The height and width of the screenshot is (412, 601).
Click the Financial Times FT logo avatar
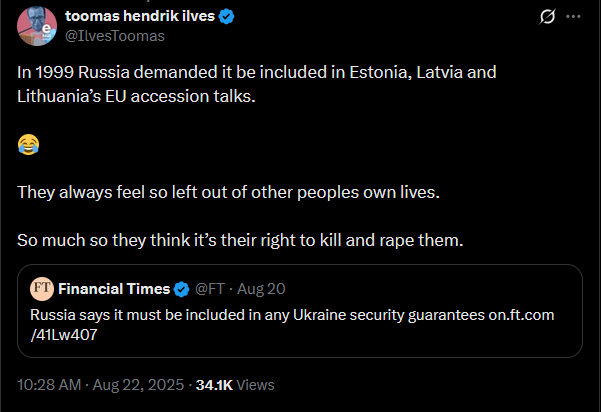tap(42, 289)
